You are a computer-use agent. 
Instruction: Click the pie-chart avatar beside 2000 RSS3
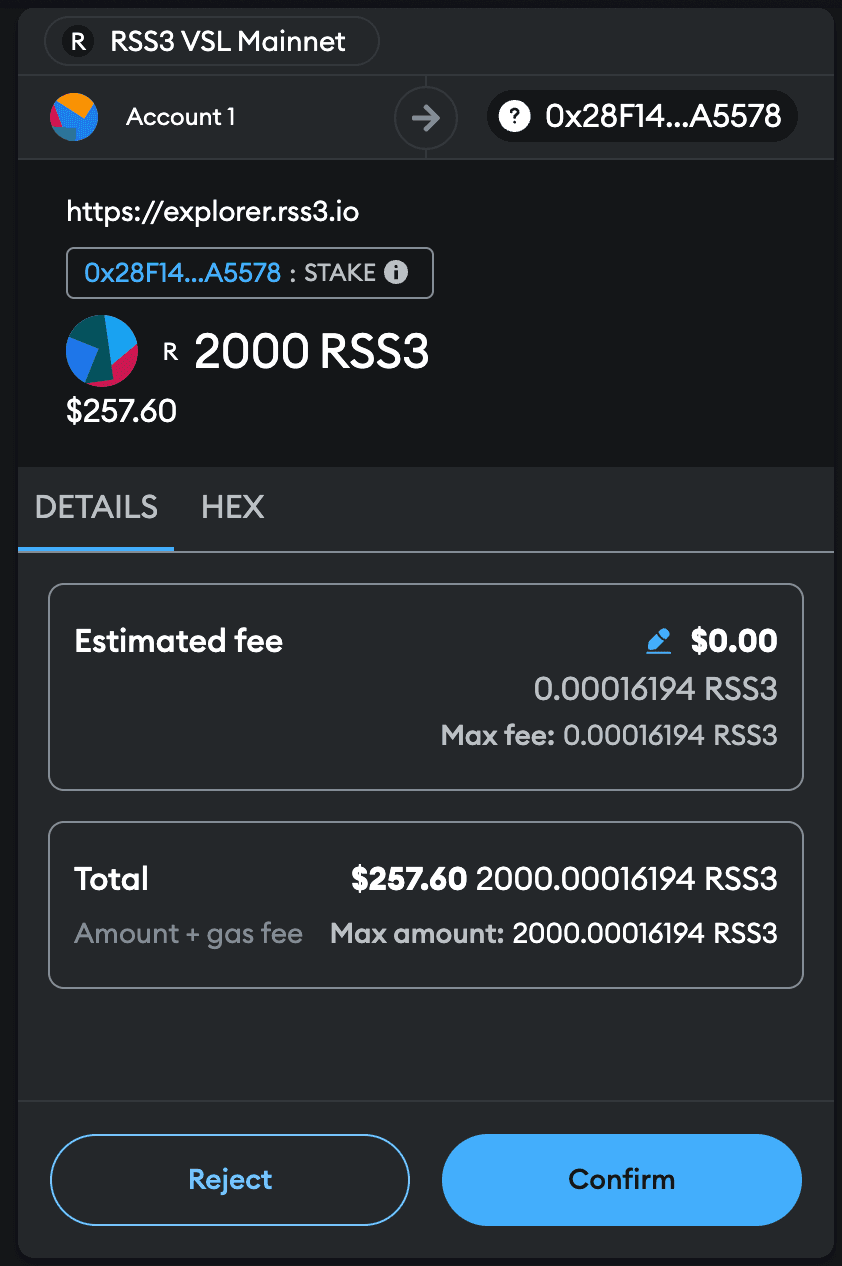(102, 350)
